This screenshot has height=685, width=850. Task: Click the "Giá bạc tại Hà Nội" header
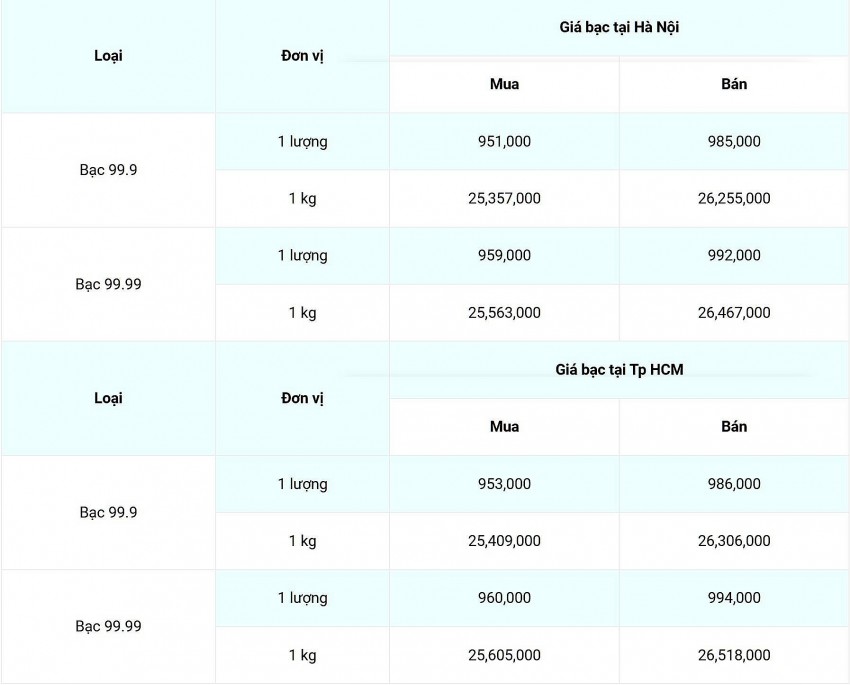click(619, 28)
